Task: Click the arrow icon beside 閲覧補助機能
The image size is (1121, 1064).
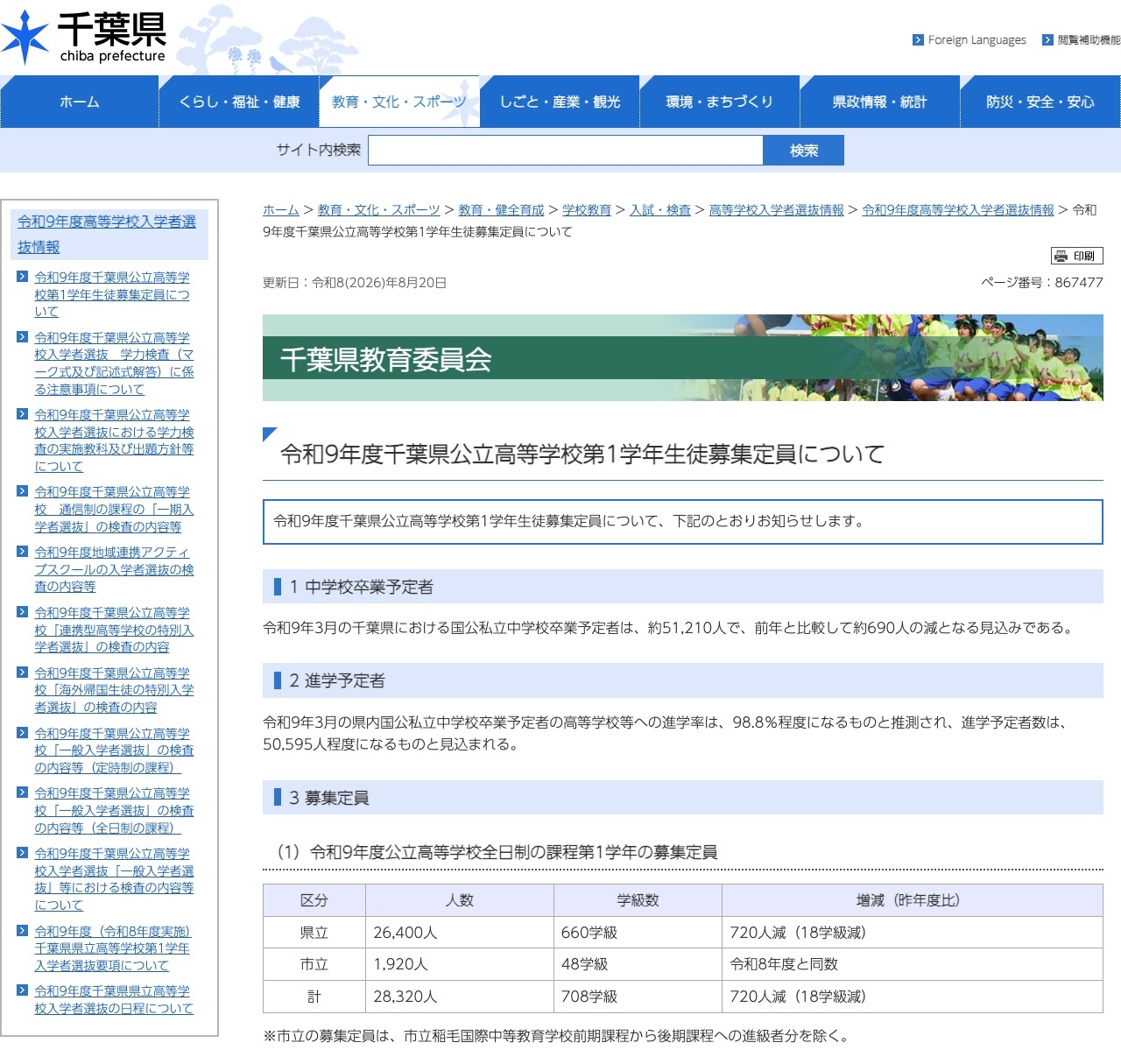Action: [1047, 40]
